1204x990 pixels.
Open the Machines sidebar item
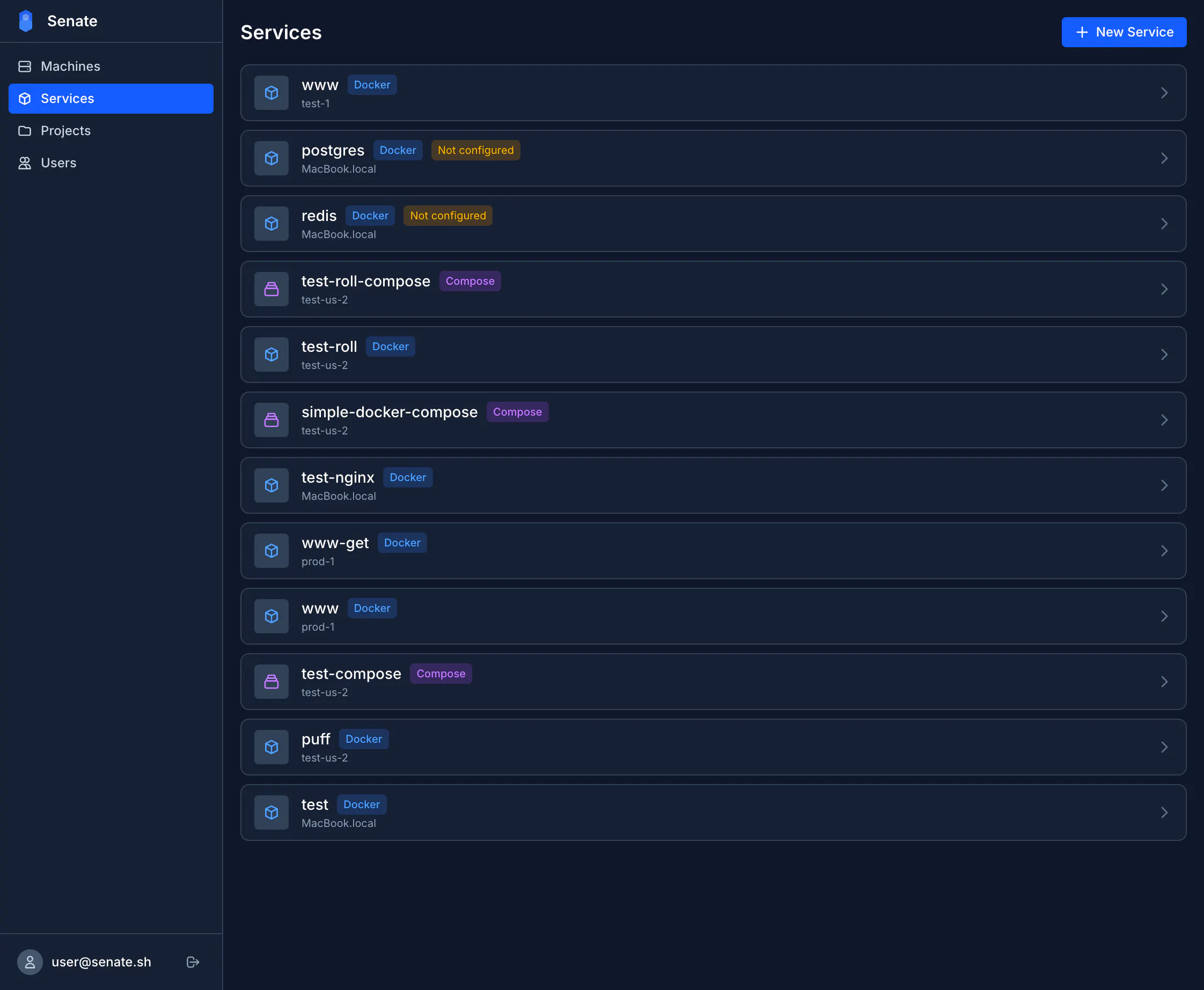[x=111, y=66]
